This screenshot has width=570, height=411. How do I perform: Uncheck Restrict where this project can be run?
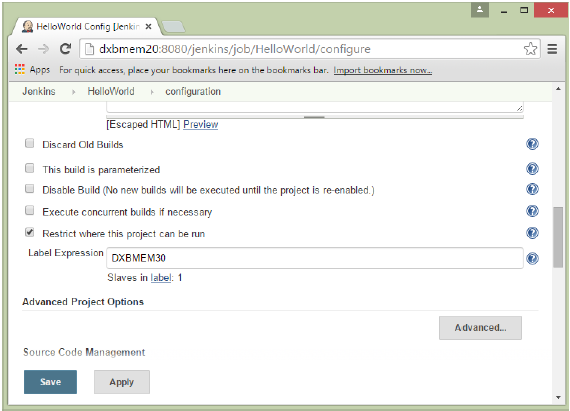click(x=29, y=232)
